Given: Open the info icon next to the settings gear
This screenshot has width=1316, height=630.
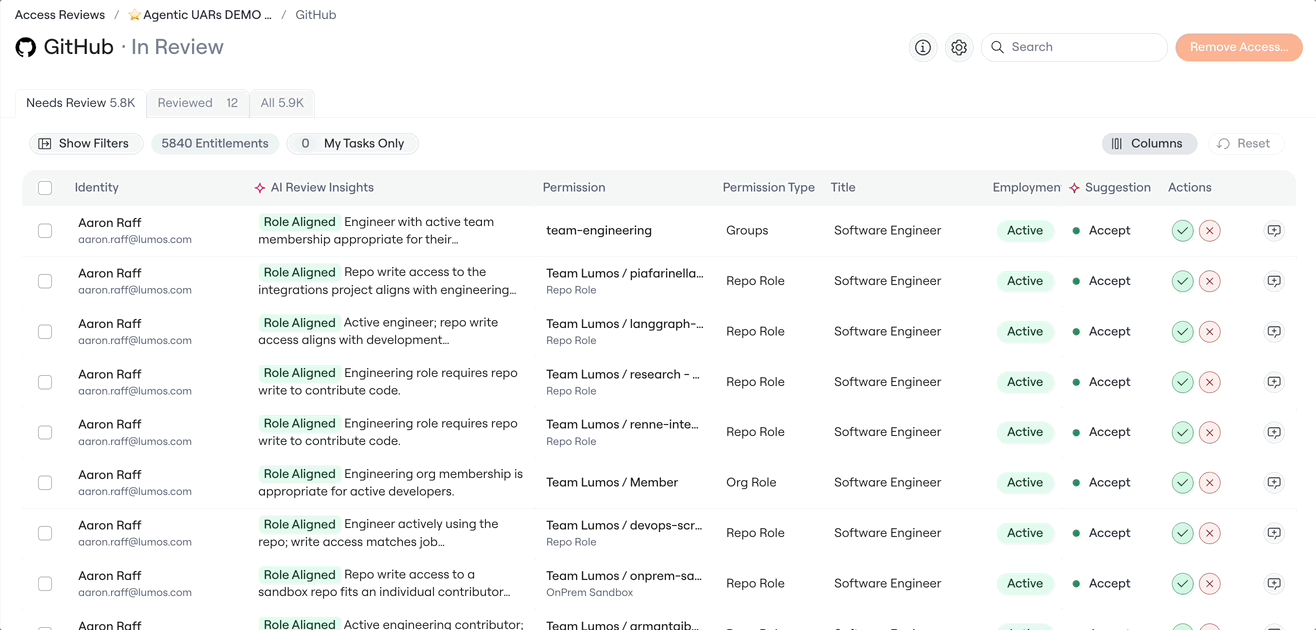Looking at the screenshot, I should [x=923, y=47].
